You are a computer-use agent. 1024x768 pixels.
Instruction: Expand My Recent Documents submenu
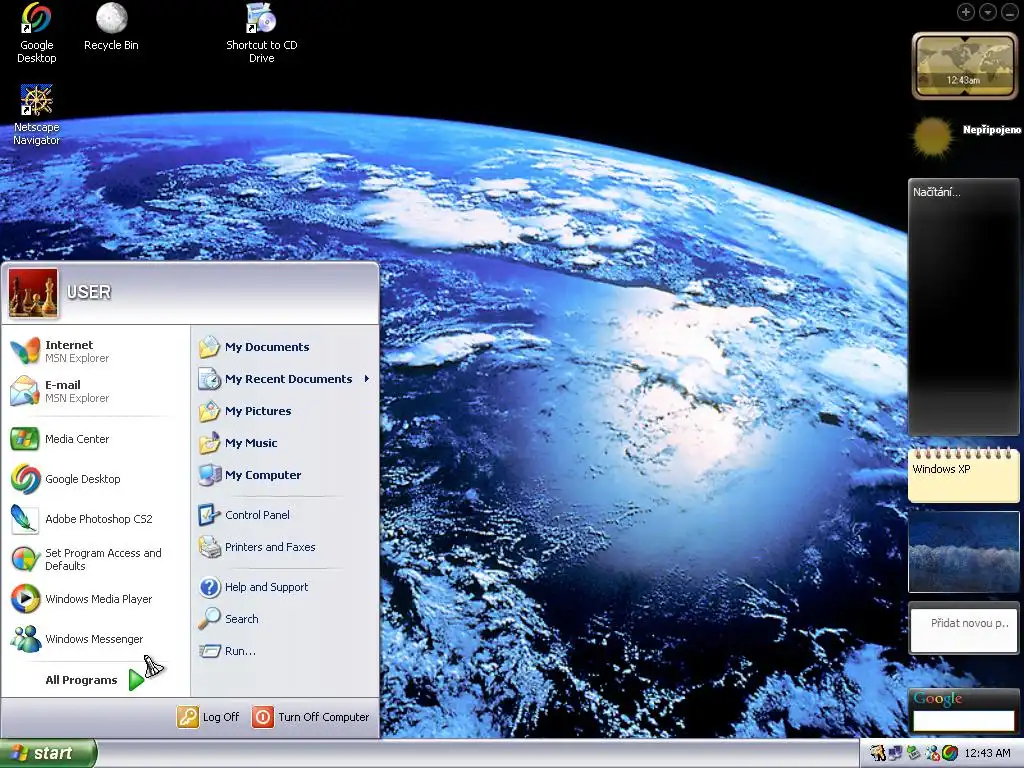point(285,379)
